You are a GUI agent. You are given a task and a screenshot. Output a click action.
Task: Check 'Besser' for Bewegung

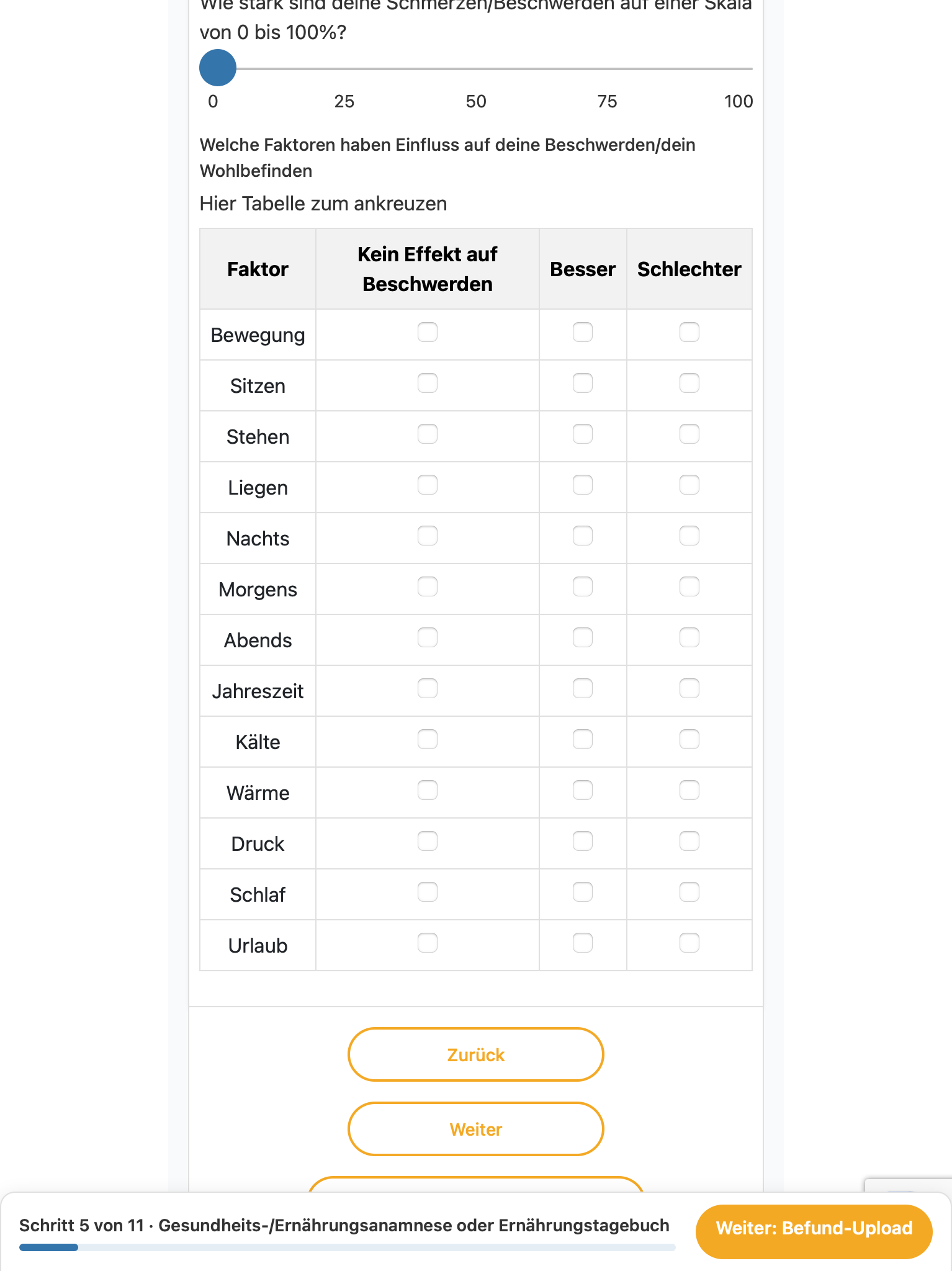tap(582, 332)
